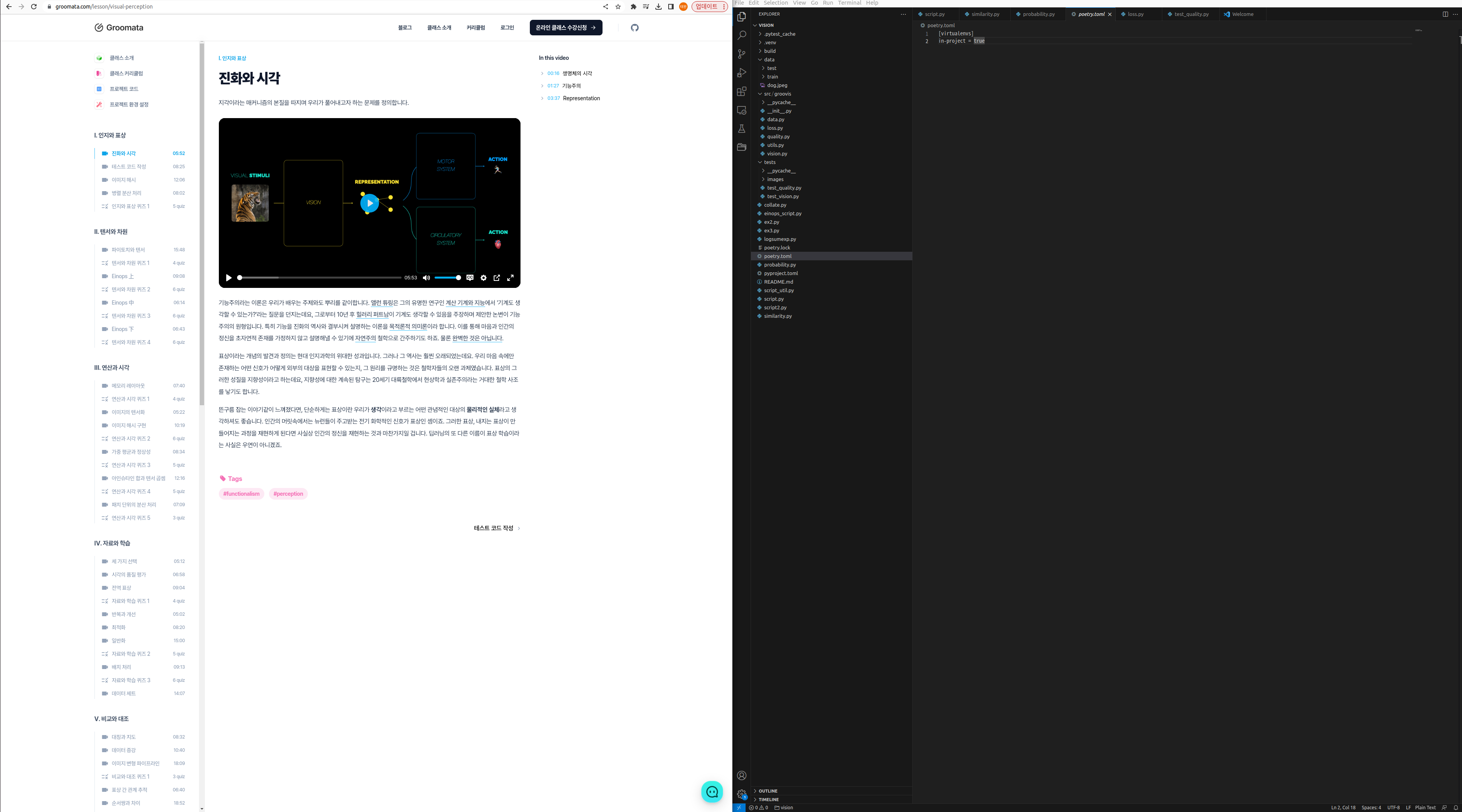Image resolution: width=1462 pixels, height=812 pixels.
Task: Expand the .venv folder
Action: pyautogui.click(x=770, y=43)
